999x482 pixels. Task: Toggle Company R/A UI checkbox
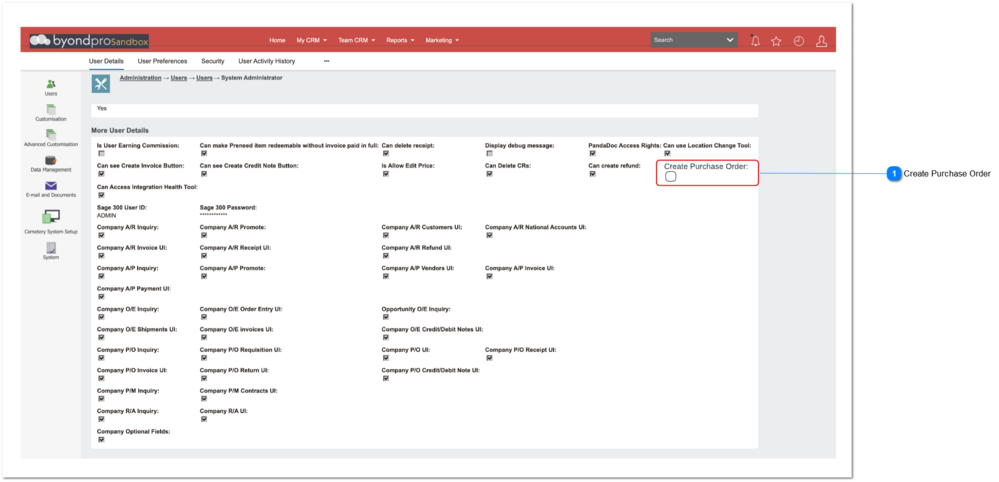pyautogui.click(x=204, y=419)
